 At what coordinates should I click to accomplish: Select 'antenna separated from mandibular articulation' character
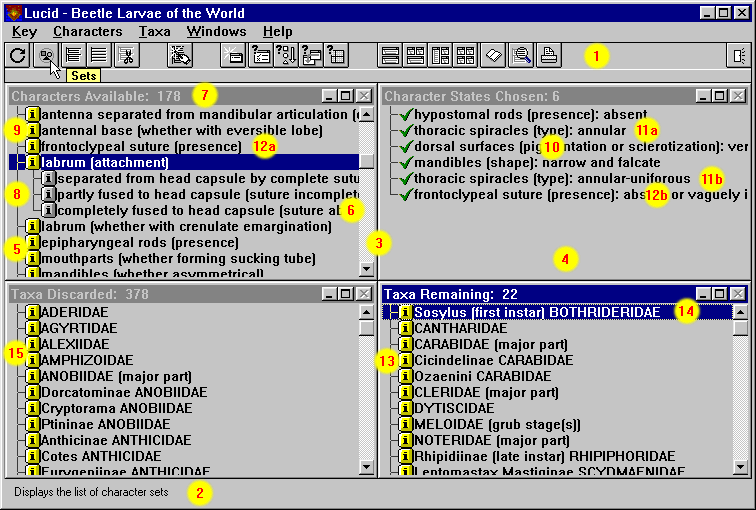(200, 114)
